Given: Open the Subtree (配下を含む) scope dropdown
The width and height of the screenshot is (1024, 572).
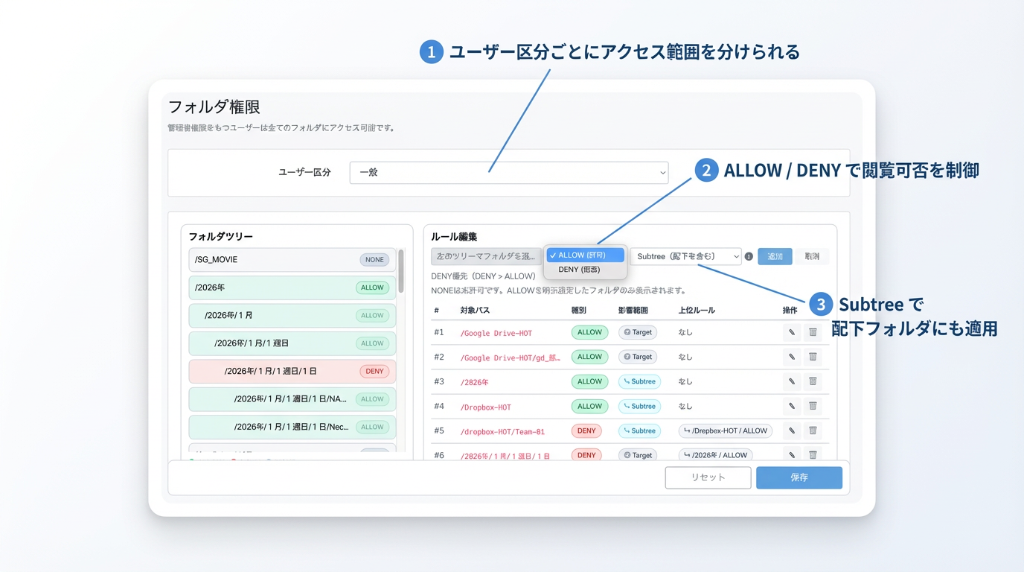Looking at the screenshot, I should coord(686,257).
